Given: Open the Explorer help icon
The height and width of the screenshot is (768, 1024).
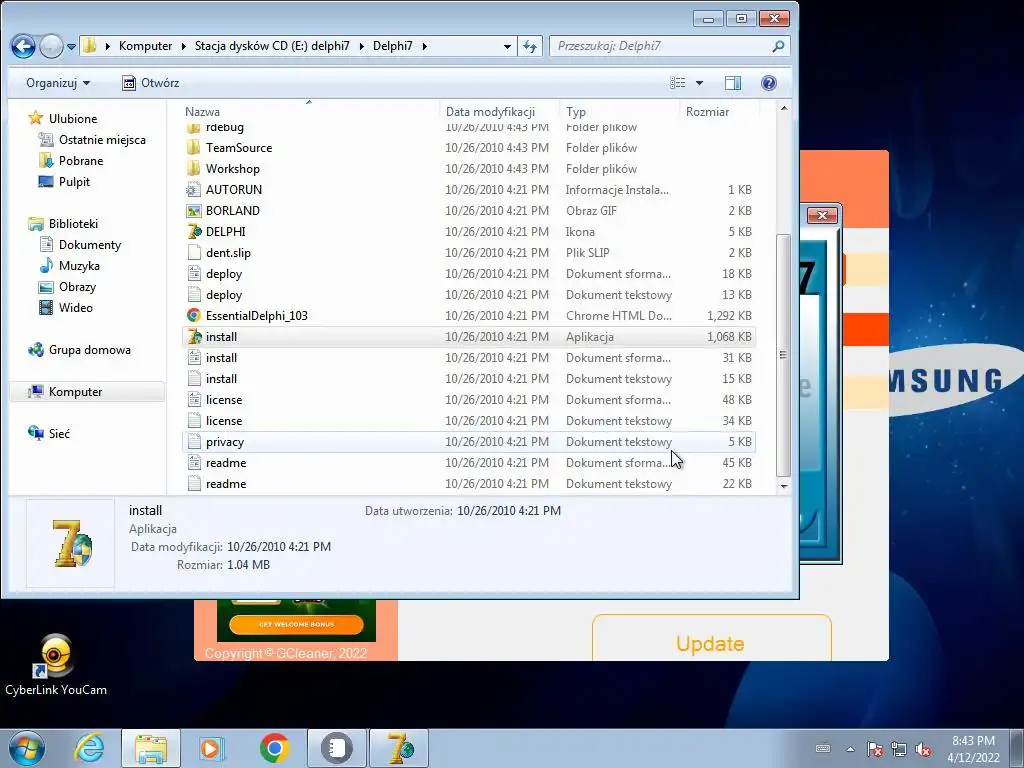Looking at the screenshot, I should [769, 83].
